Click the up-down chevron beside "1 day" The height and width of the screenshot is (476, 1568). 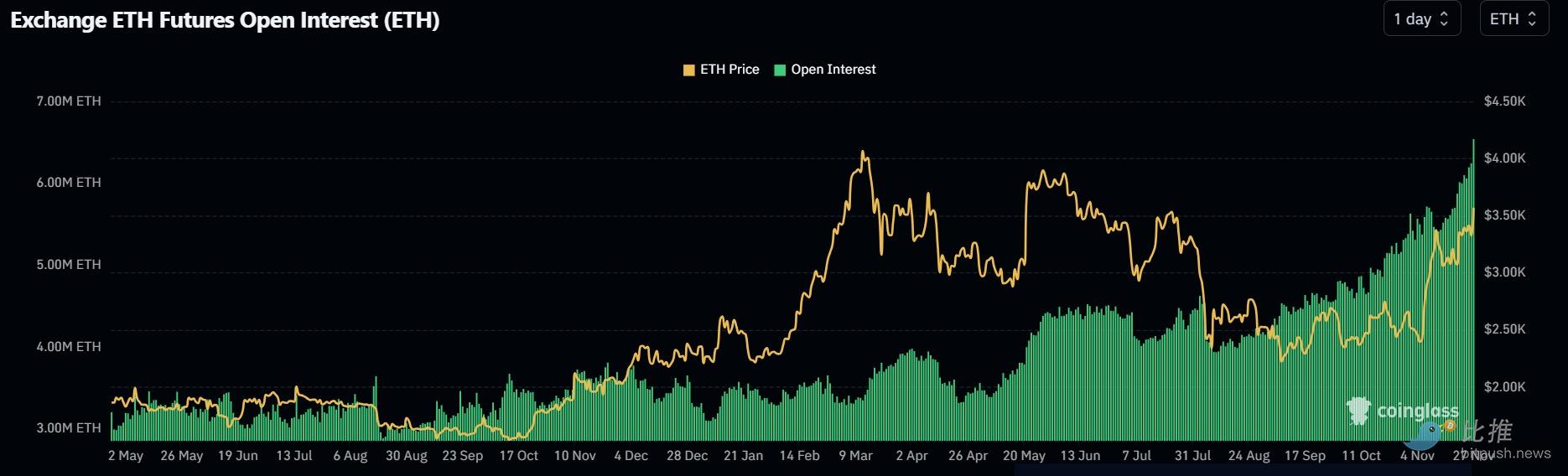pos(1444,19)
